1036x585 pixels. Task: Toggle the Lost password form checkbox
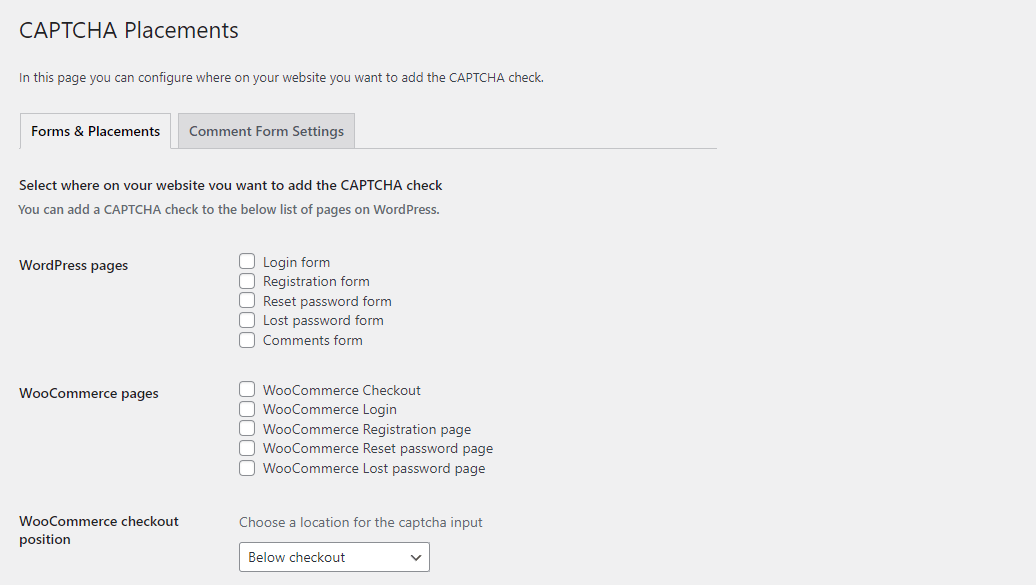pyautogui.click(x=247, y=320)
